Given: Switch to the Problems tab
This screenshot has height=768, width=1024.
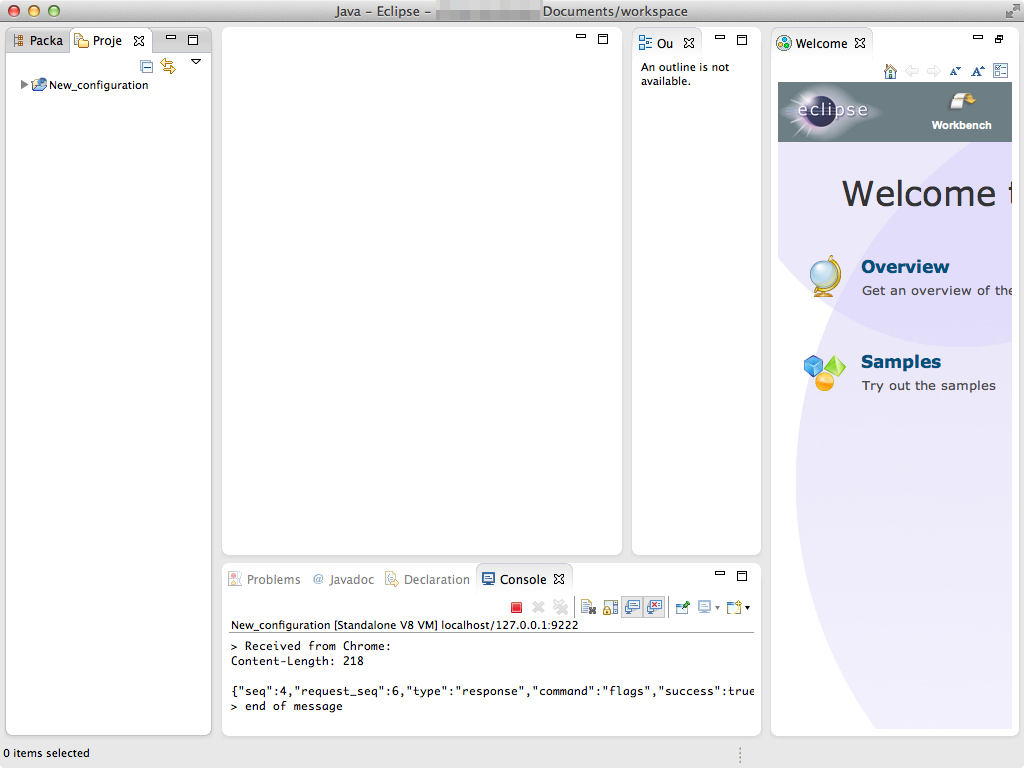Looking at the screenshot, I should (x=264, y=579).
